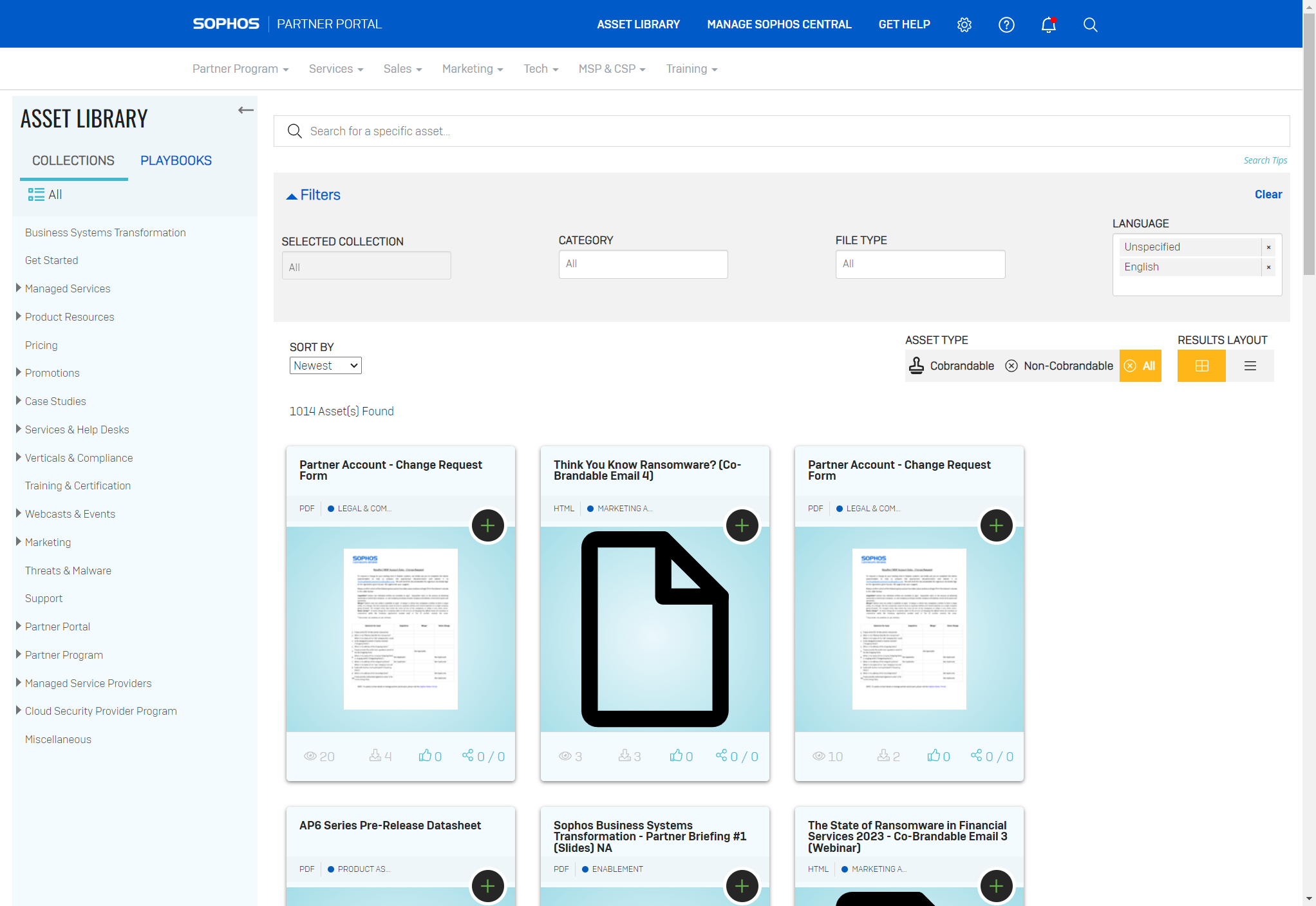
Task: Click share icon on Think You Know Ransomware card
Action: [722, 755]
